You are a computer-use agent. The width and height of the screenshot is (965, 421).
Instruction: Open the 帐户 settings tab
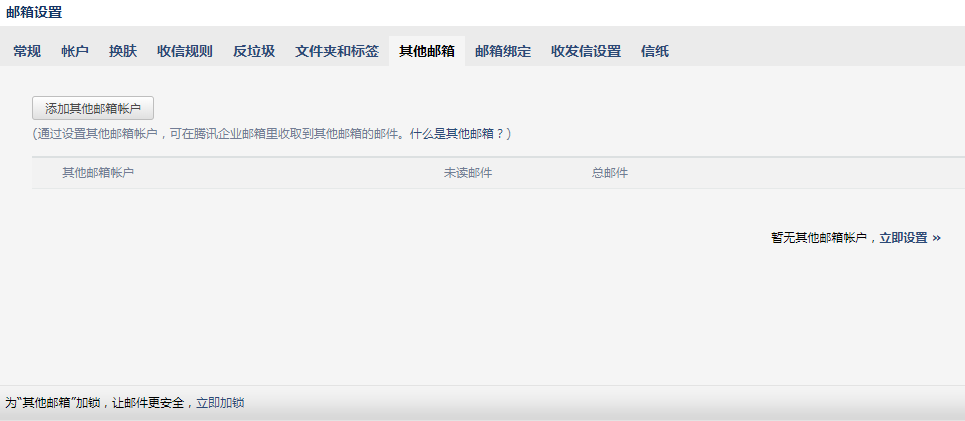coord(75,51)
